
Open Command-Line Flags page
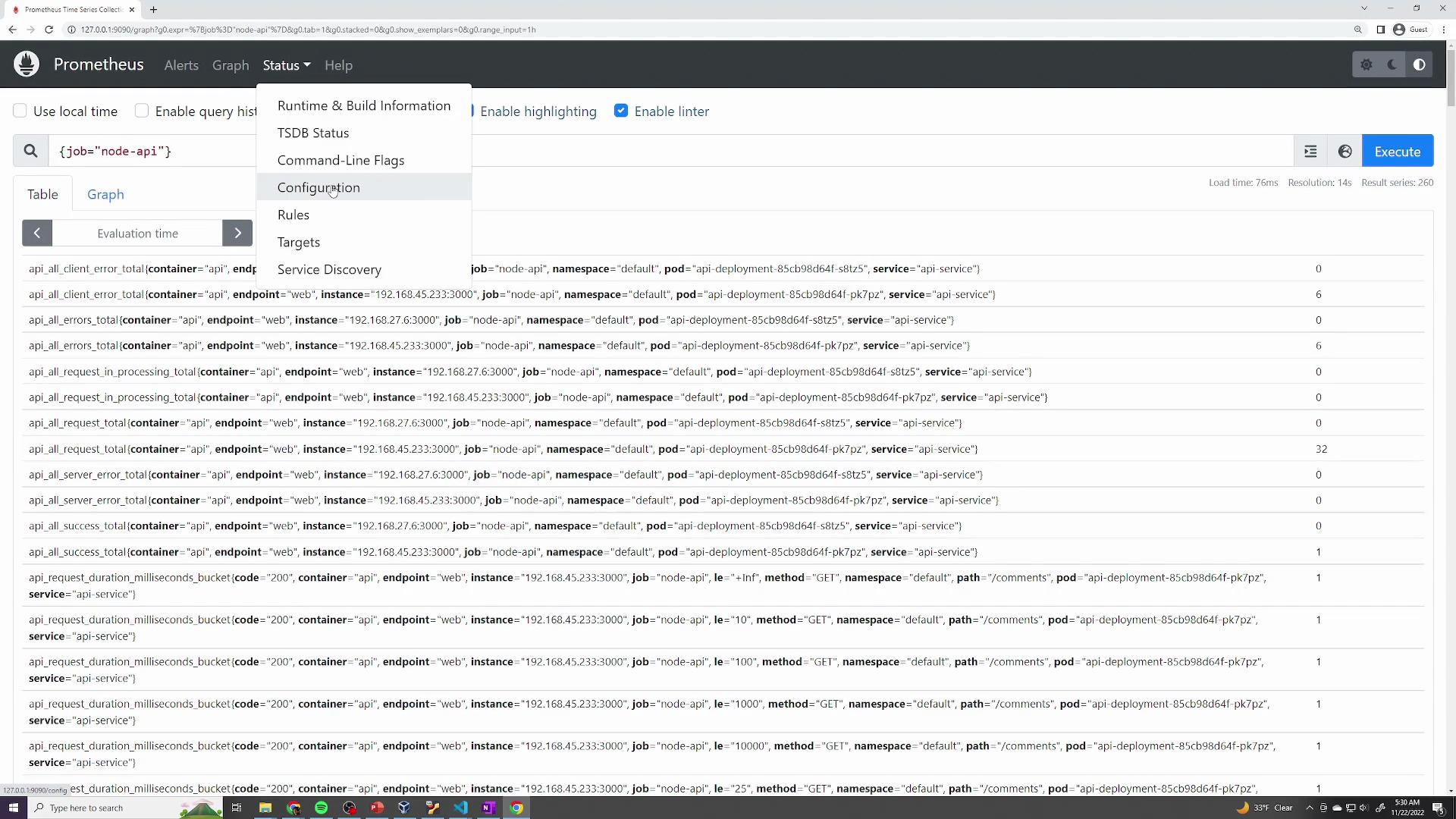364,160
